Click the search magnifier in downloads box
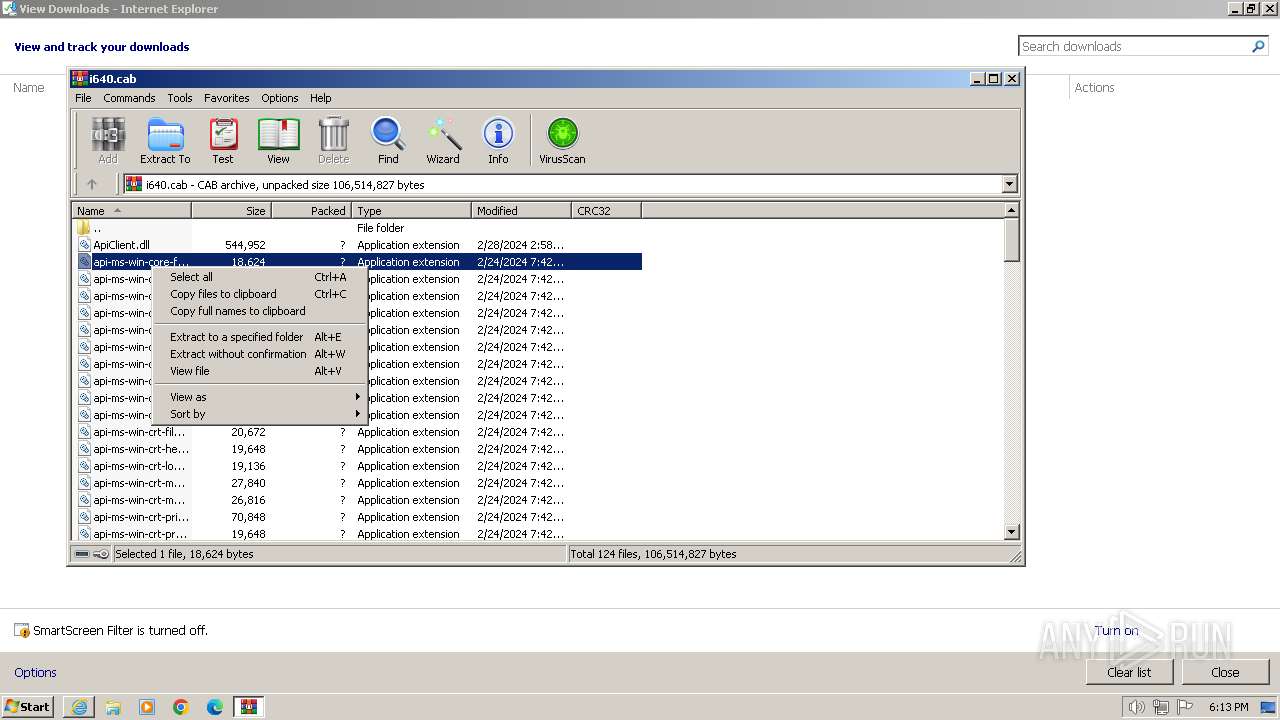Image resolution: width=1280 pixels, height=720 pixels. pos(1259,46)
